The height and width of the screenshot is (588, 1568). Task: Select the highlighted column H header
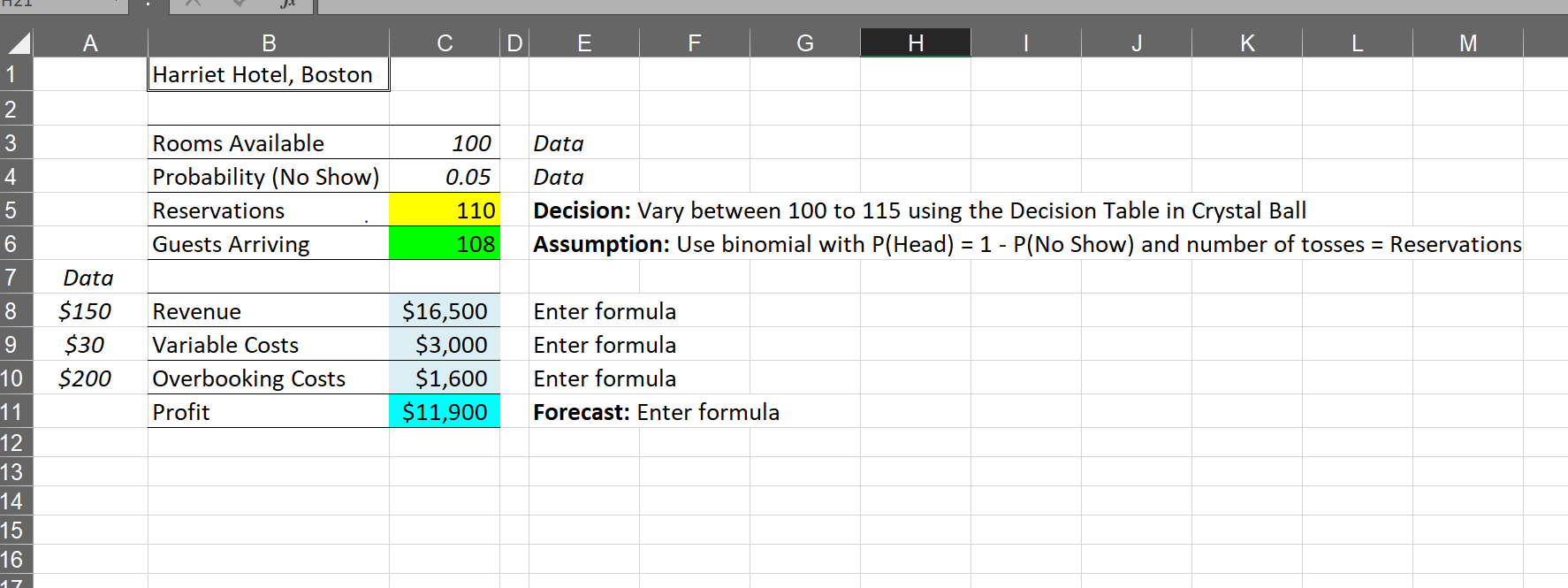coord(915,42)
